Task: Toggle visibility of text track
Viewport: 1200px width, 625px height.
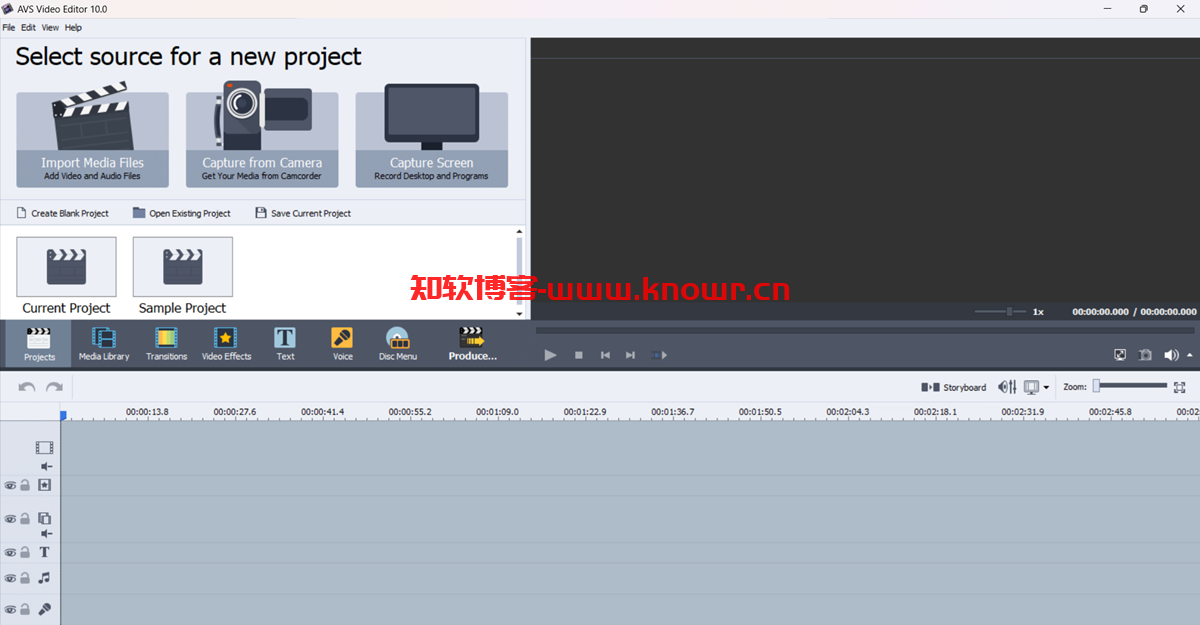Action: tap(10, 552)
